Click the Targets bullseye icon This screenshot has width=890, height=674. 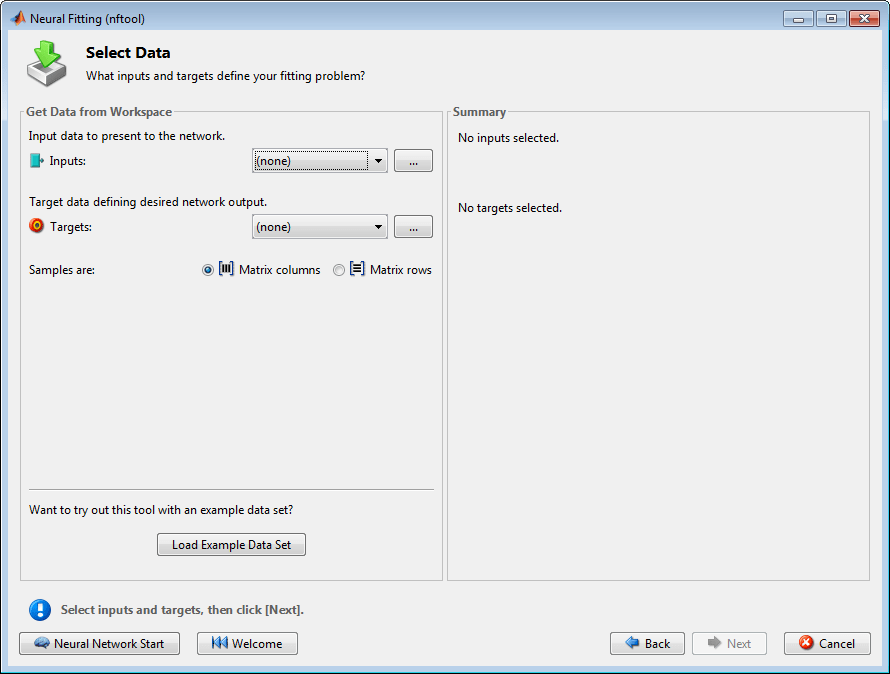pos(36,226)
